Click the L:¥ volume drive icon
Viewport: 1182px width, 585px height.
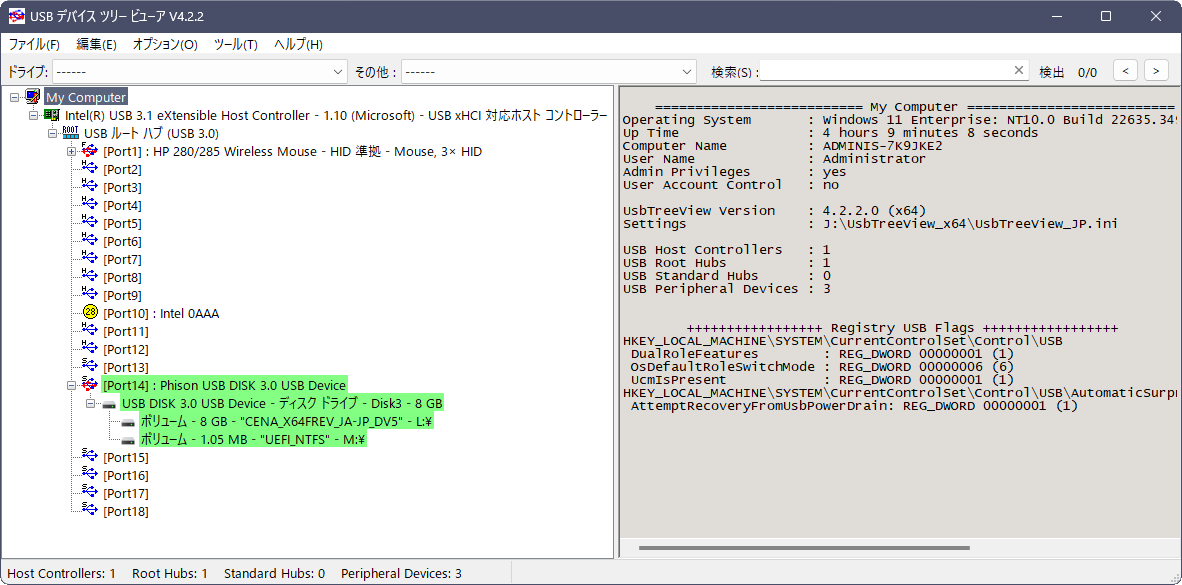[128, 422]
